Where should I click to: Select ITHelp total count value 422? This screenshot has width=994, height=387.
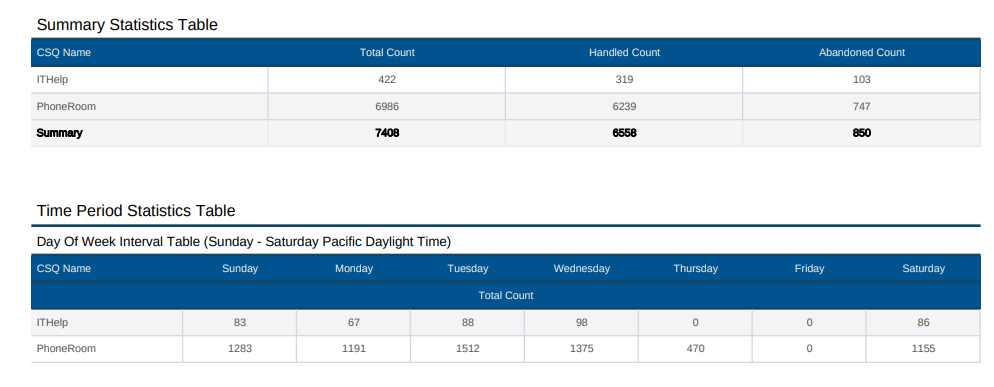(x=387, y=80)
